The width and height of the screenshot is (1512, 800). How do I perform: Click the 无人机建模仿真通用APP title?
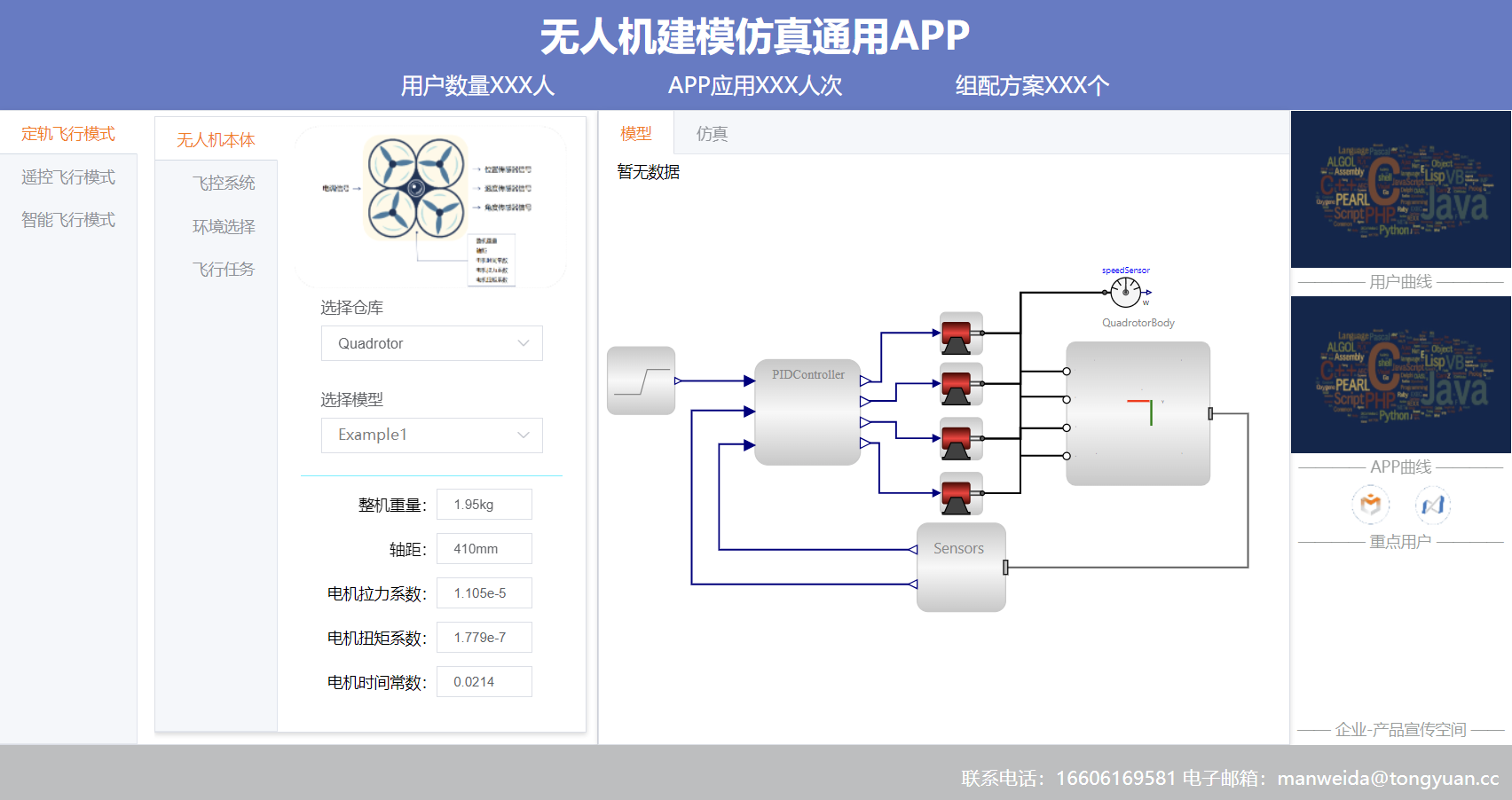pyautogui.click(x=755, y=36)
